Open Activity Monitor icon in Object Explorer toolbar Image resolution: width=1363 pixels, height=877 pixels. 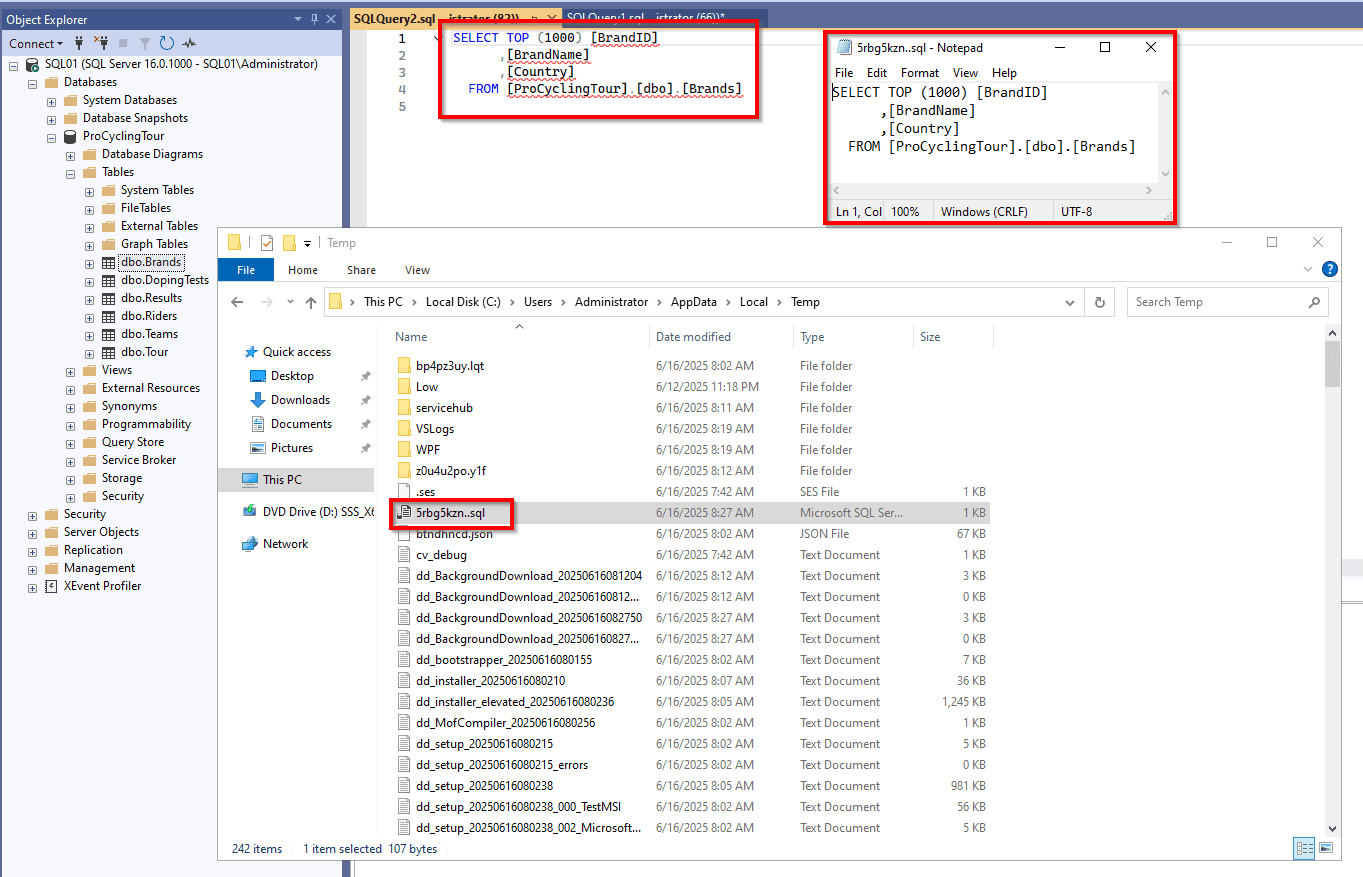click(x=188, y=43)
